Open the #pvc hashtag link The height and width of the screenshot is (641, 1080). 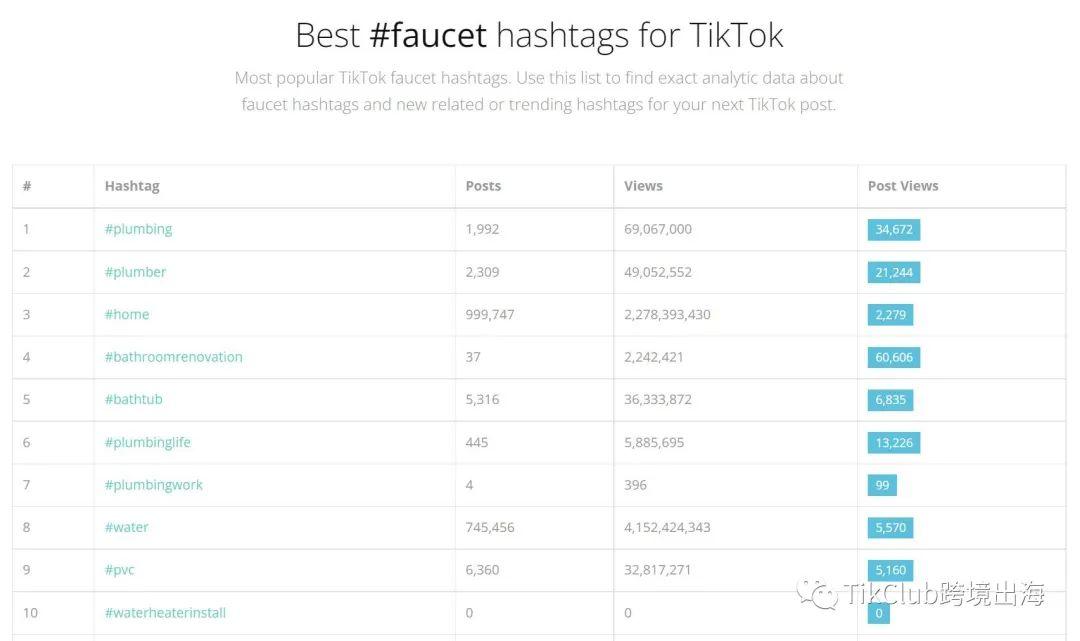[x=119, y=570]
